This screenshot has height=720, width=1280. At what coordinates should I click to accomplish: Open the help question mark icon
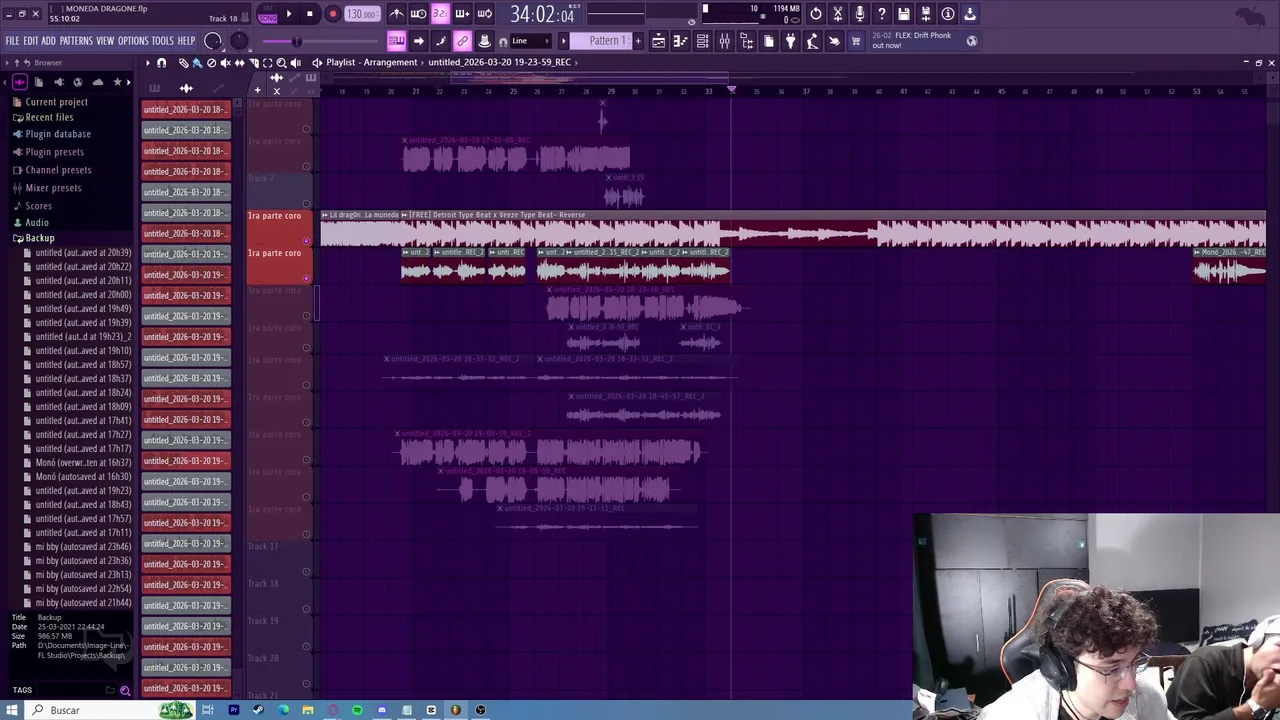[882, 14]
